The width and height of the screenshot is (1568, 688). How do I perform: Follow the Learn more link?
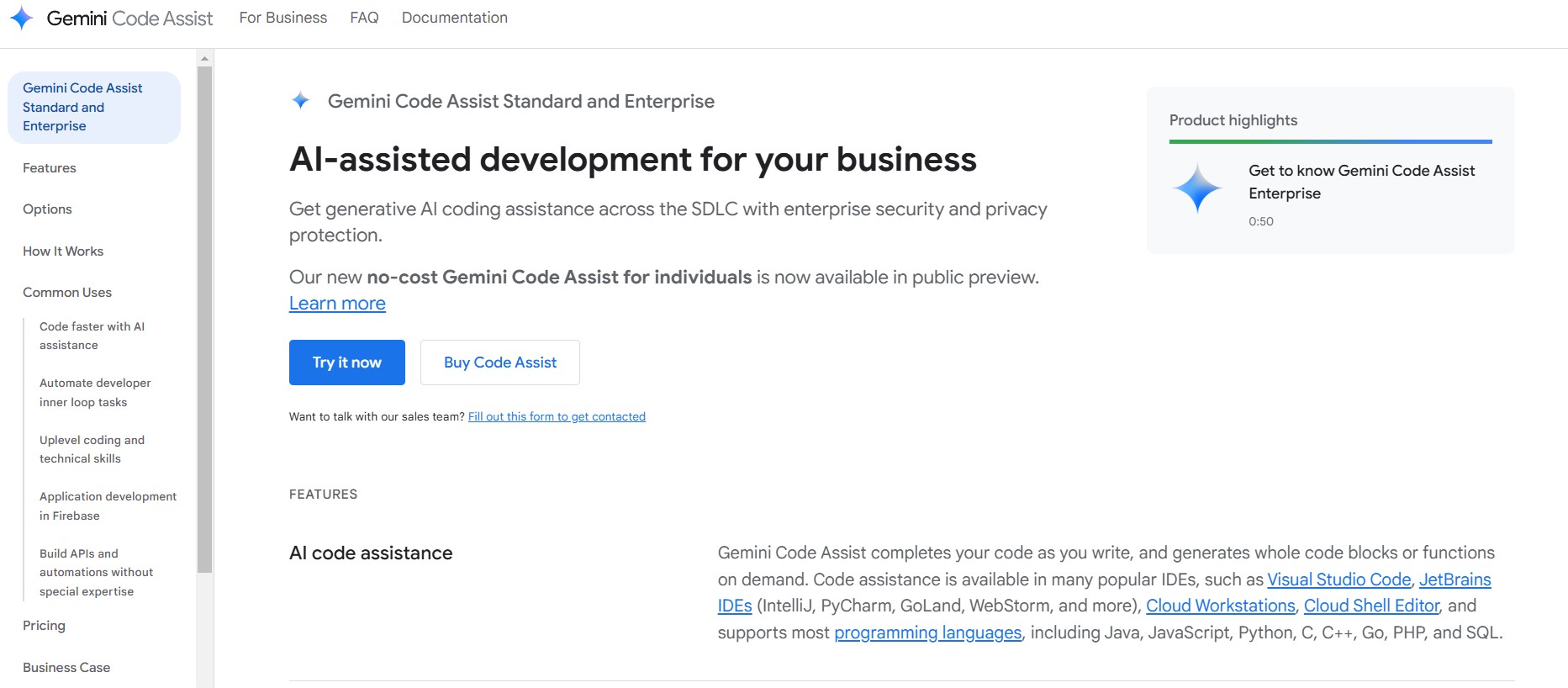pos(337,304)
